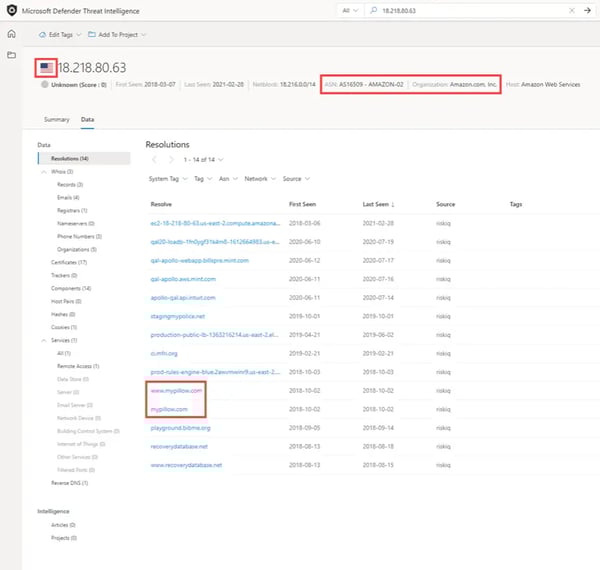
Task: Open the System Tag filter dropdown
Action: click(x=168, y=179)
